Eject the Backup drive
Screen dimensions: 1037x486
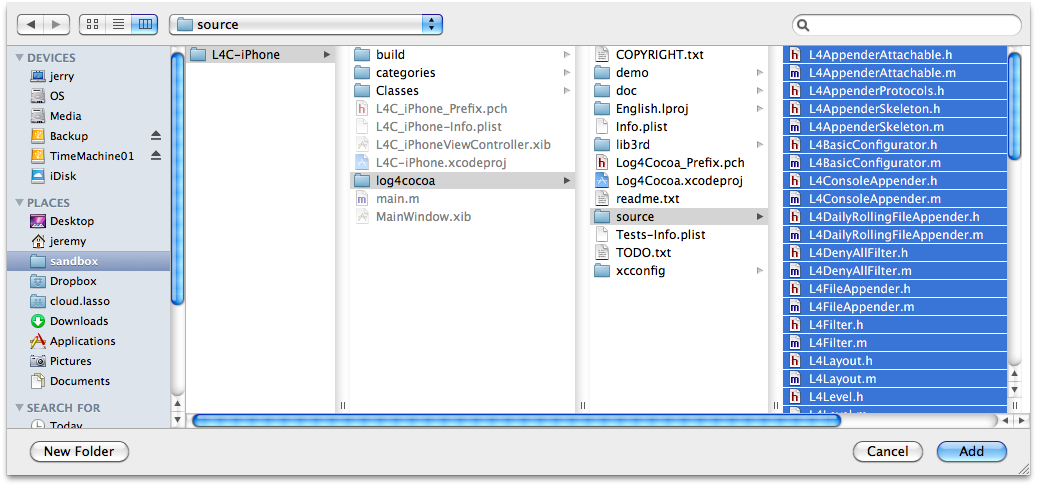(x=155, y=136)
